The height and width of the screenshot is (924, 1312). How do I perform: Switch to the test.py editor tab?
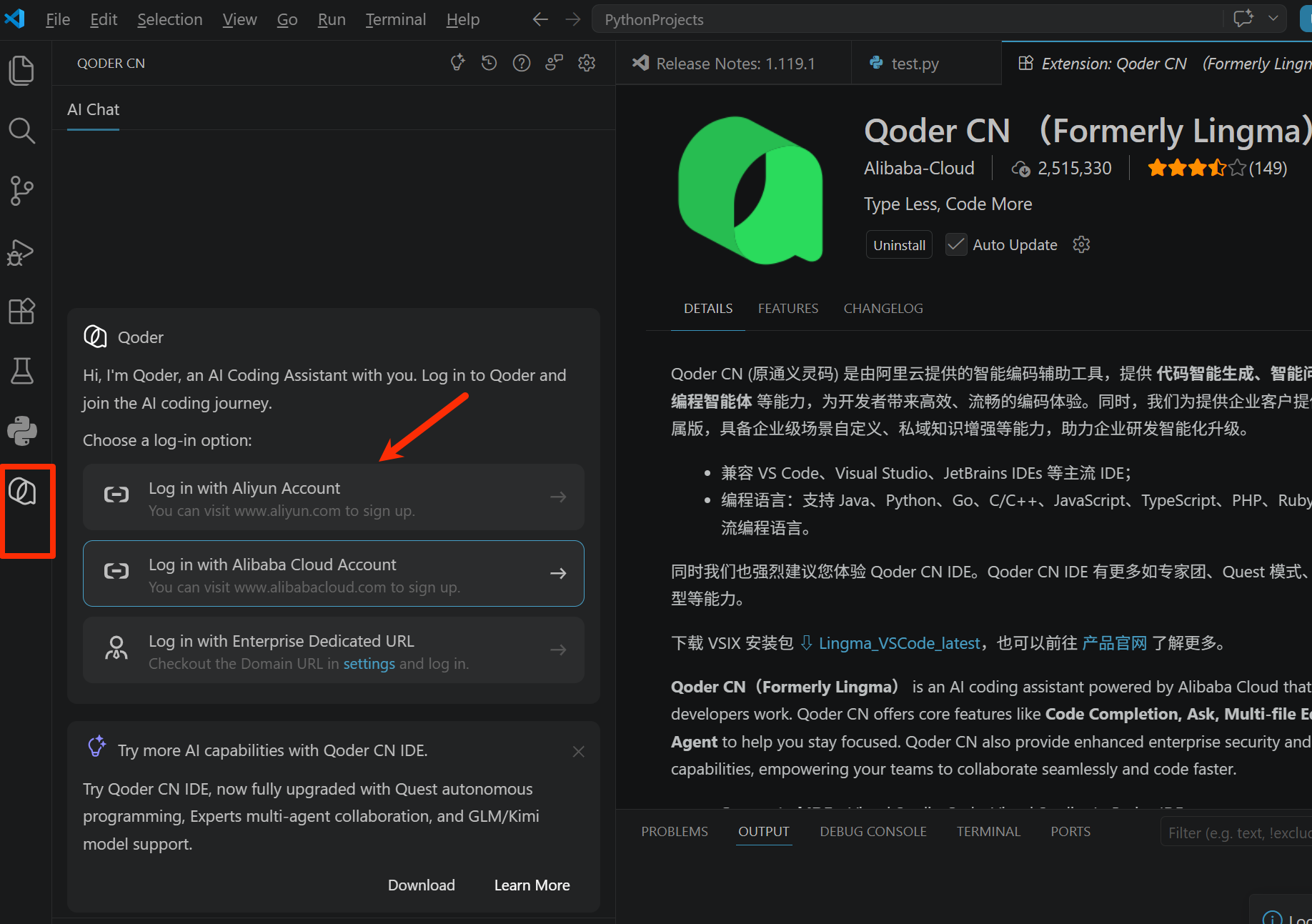click(x=926, y=64)
